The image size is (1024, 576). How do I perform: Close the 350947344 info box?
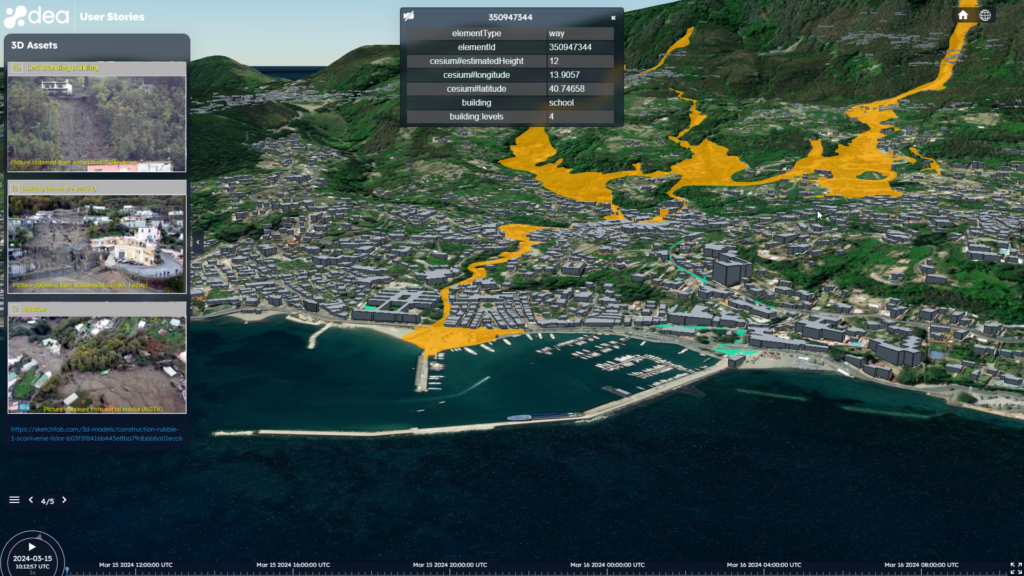pyautogui.click(x=613, y=17)
